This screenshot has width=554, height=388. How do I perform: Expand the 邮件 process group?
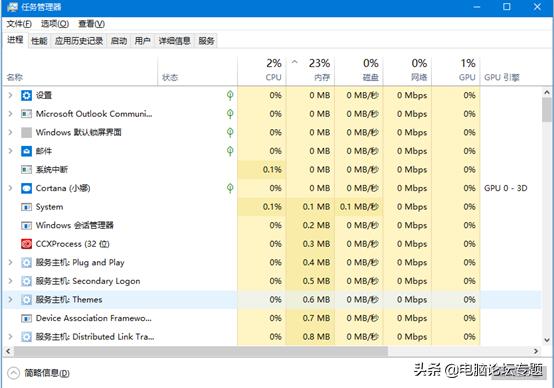[x=10, y=151]
